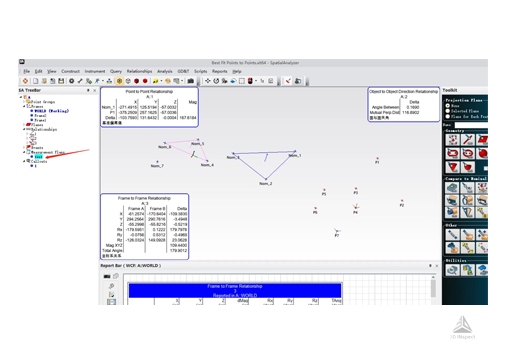Select the highlighted test measurement plan item
This screenshot has width=506, height=364.
point(39,157)
